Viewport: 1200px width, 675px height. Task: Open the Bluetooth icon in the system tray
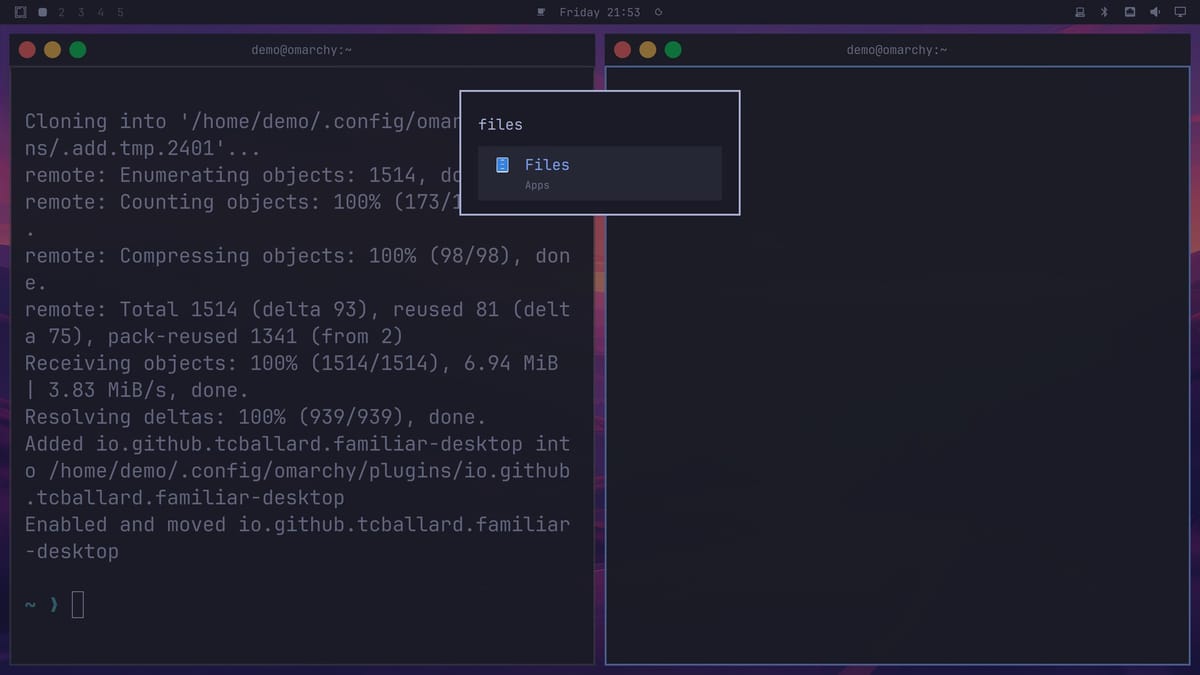(1105, 12)
